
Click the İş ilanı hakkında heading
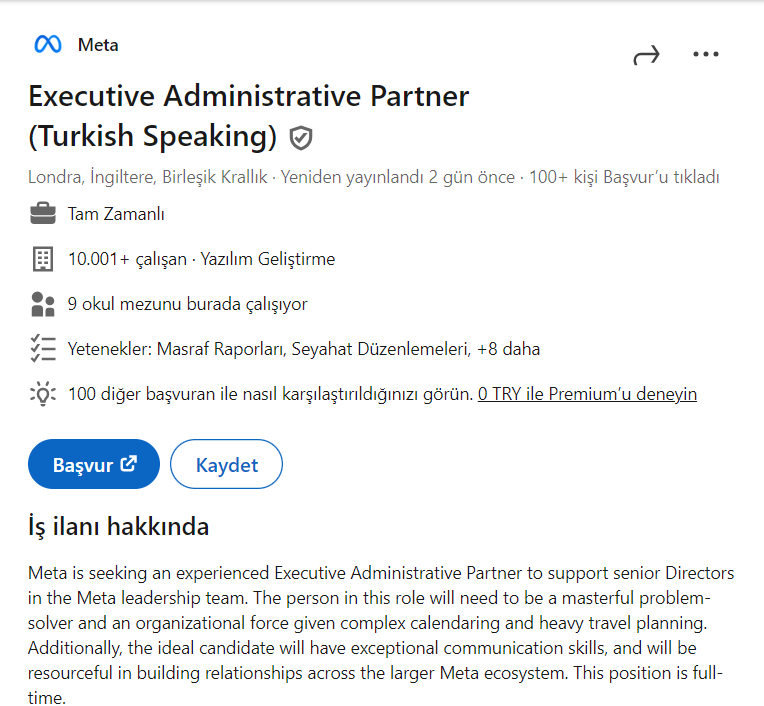tap(119, 526)
